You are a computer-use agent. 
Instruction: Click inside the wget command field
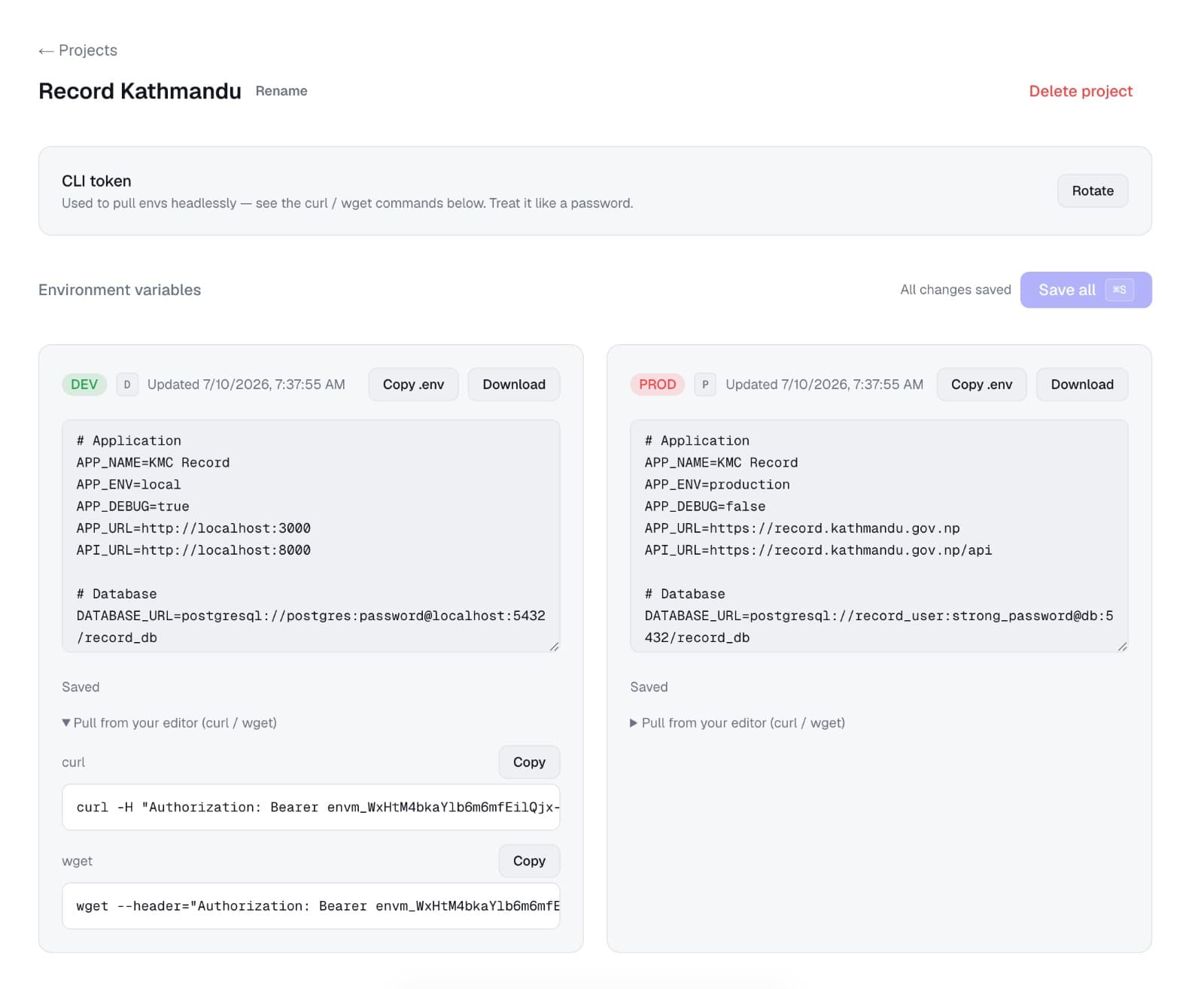tap(311, 905)
